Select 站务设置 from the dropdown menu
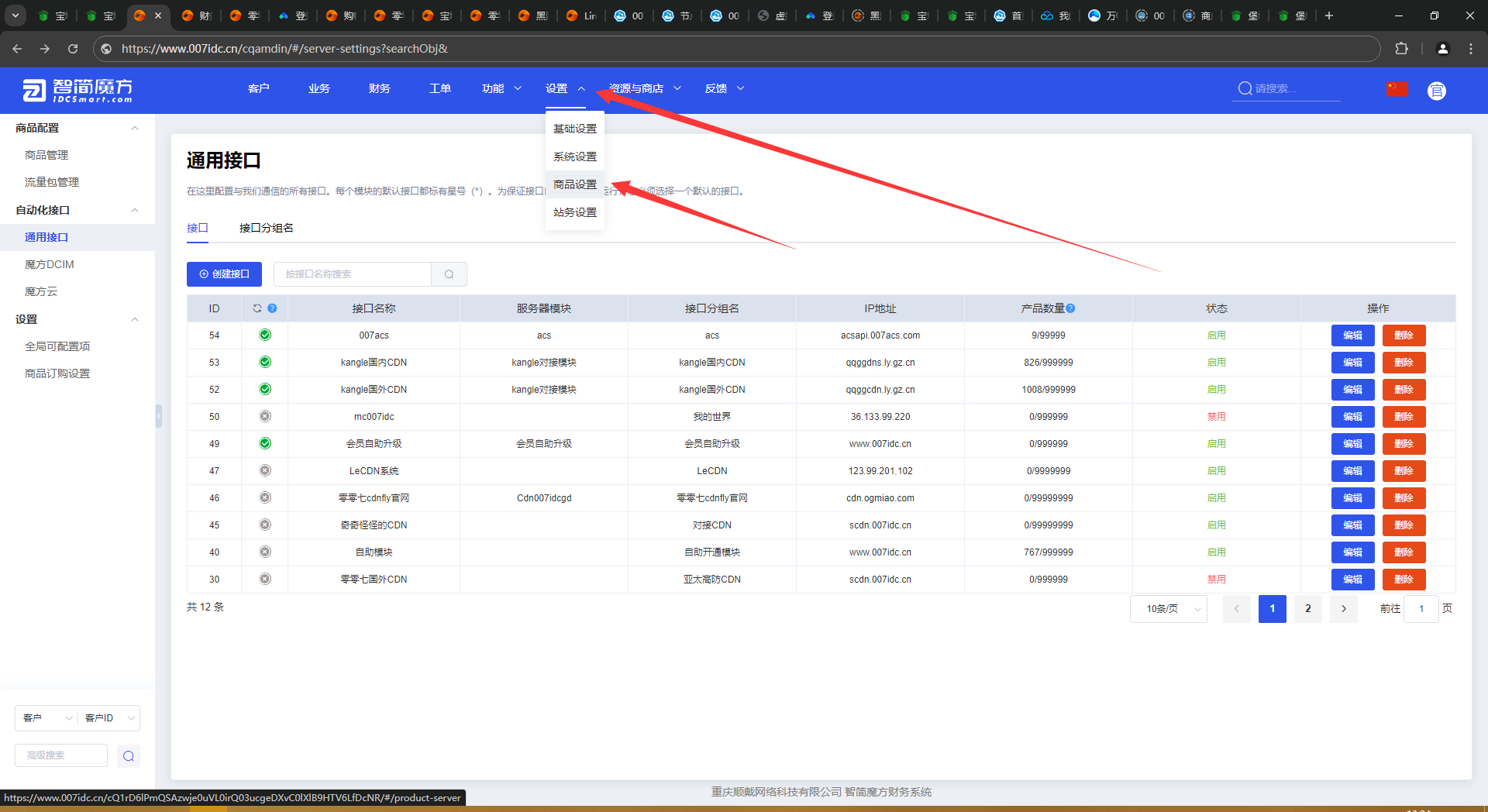The width and height of the screenshot is (1488, 812). [575, 212]
